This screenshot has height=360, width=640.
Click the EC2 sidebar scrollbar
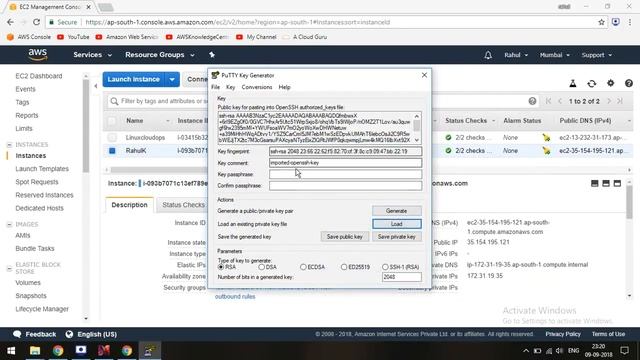[86, 126]
